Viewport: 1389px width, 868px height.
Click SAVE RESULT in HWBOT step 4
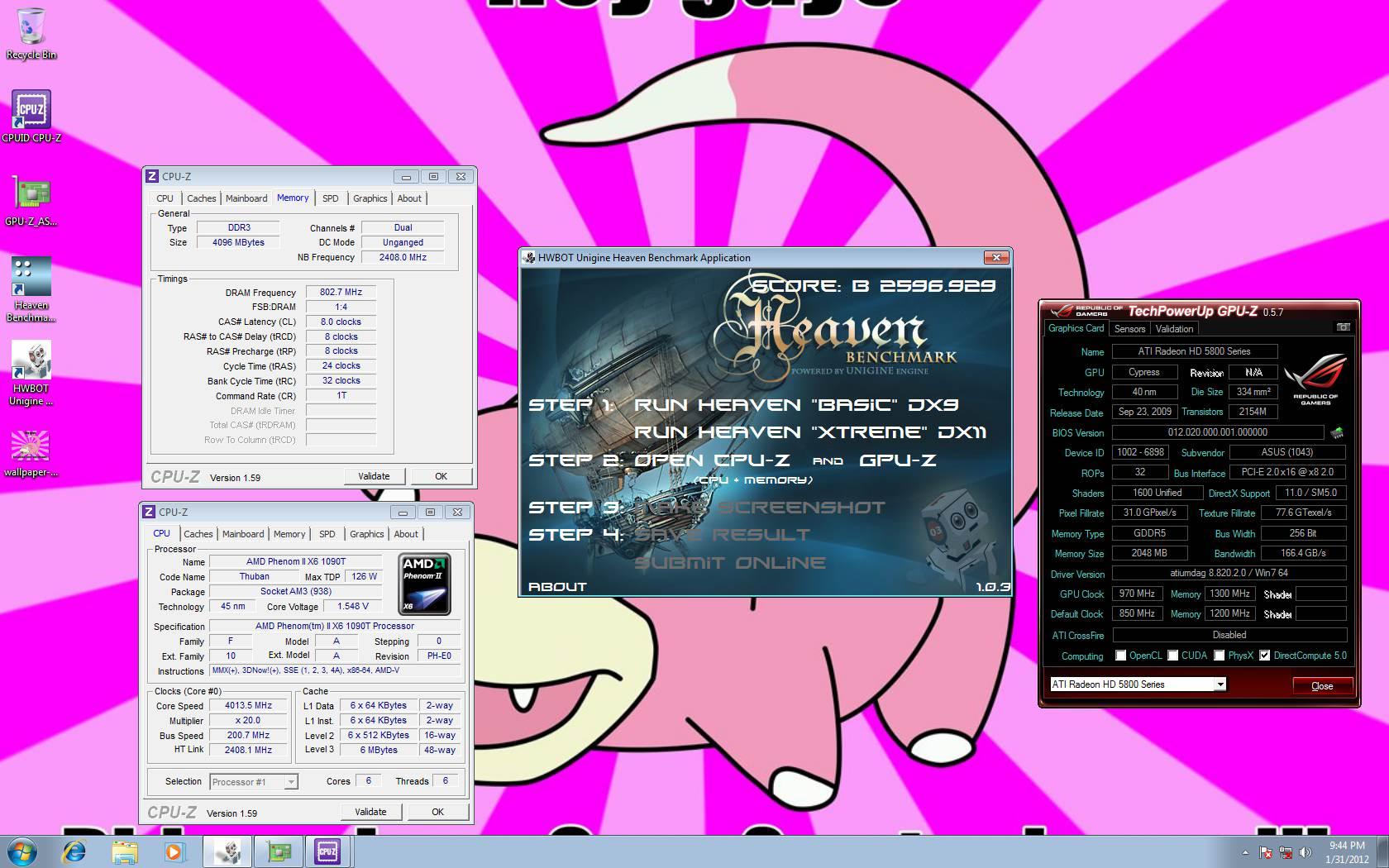(722, 535)
